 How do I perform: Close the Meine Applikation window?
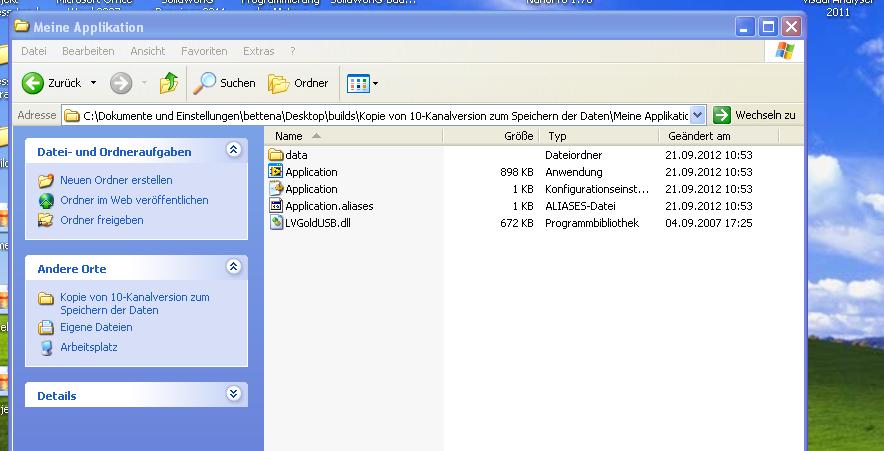pos(791,26)
